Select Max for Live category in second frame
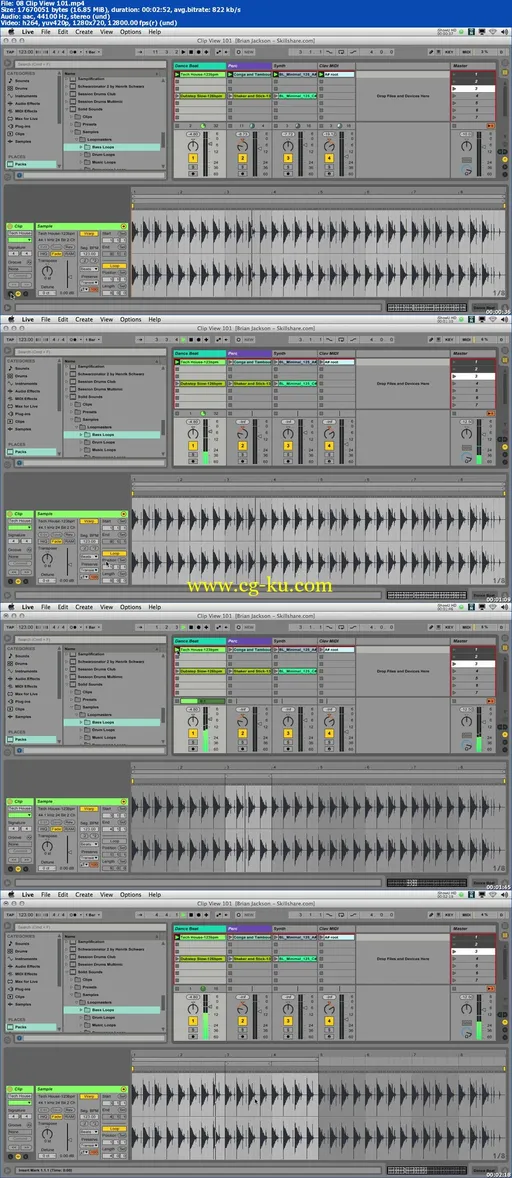 [x=24, y=404]
